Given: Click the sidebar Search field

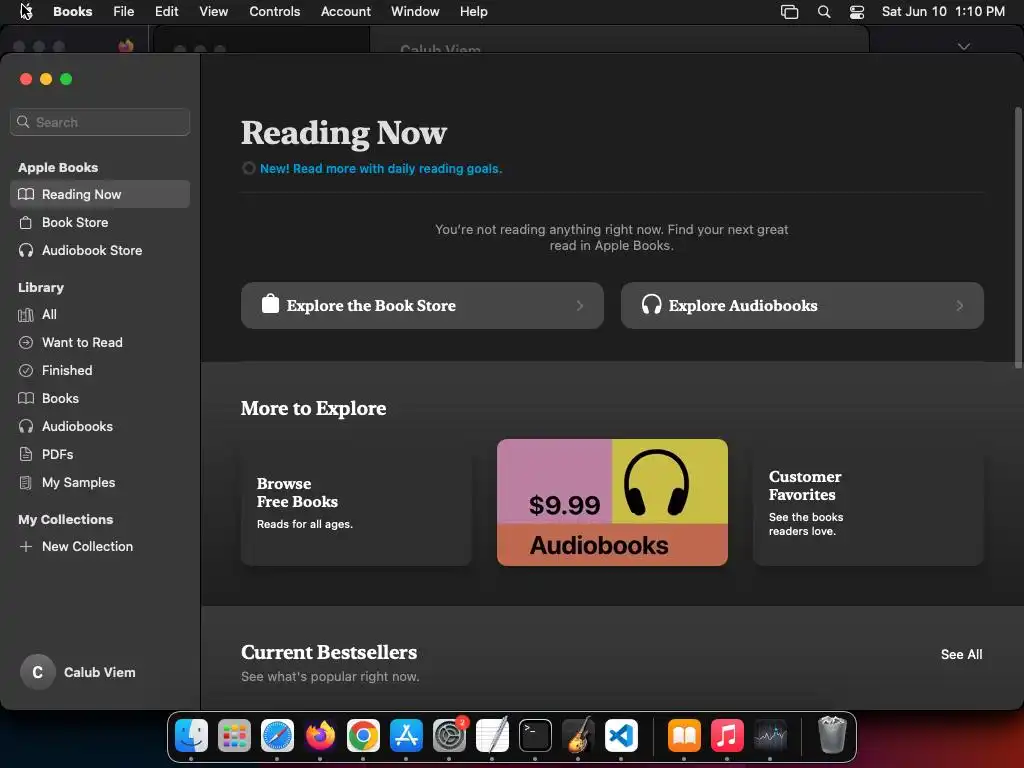Looking at the screenshot, I should pos(100,122).
